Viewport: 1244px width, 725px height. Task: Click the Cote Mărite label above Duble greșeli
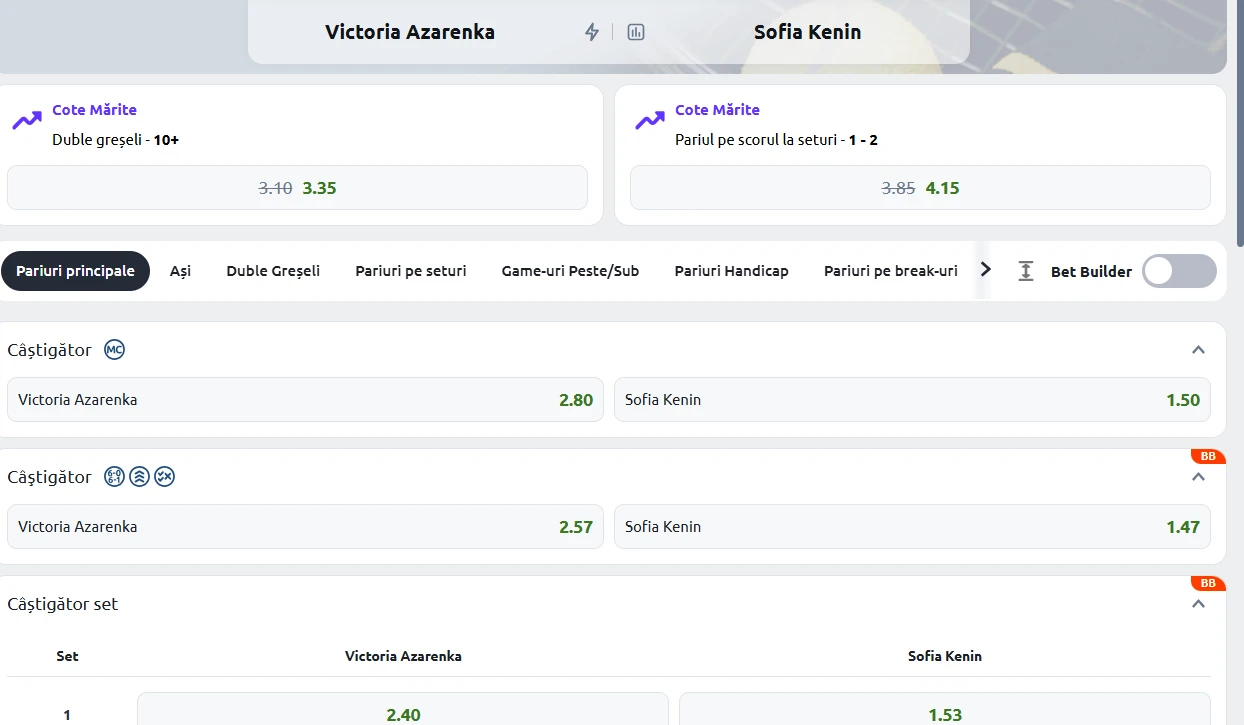pyautogui.click(x=95, y=110)
